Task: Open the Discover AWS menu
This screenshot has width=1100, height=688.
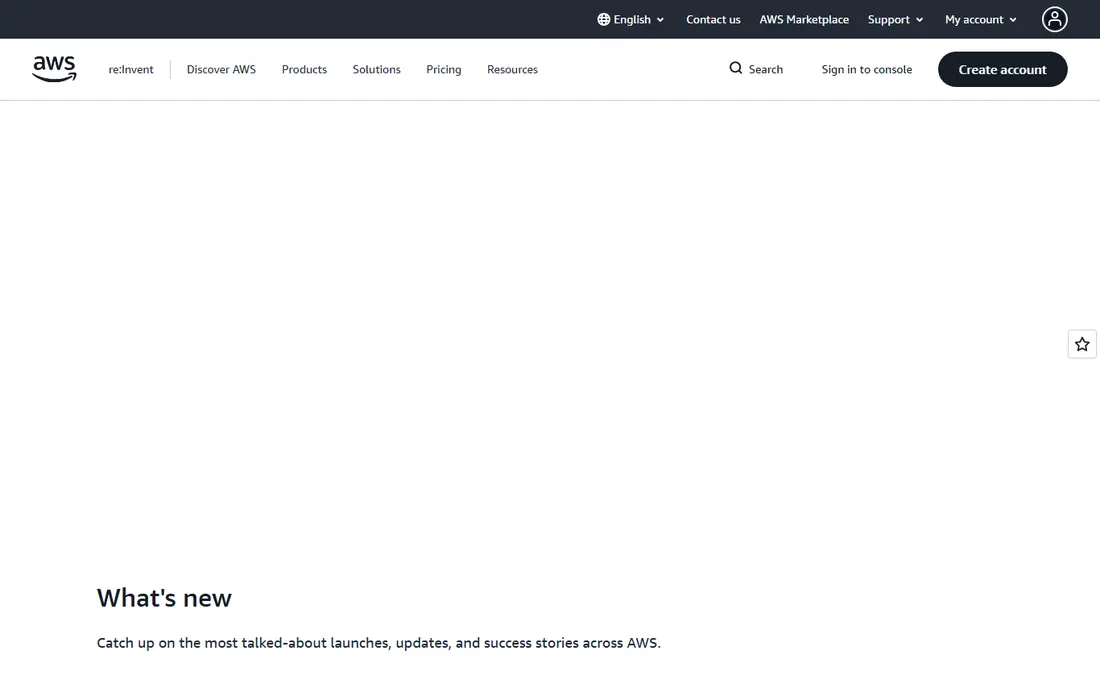Action: [221, 69]
